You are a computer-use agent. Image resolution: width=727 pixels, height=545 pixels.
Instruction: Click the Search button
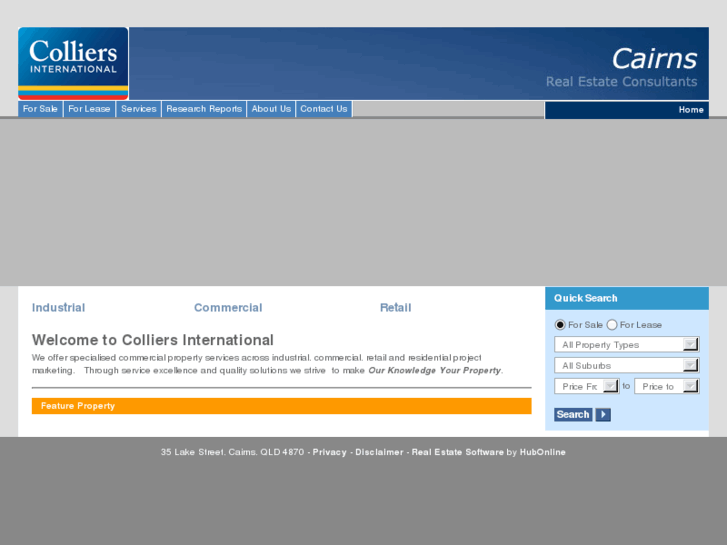tap(573, 415)
